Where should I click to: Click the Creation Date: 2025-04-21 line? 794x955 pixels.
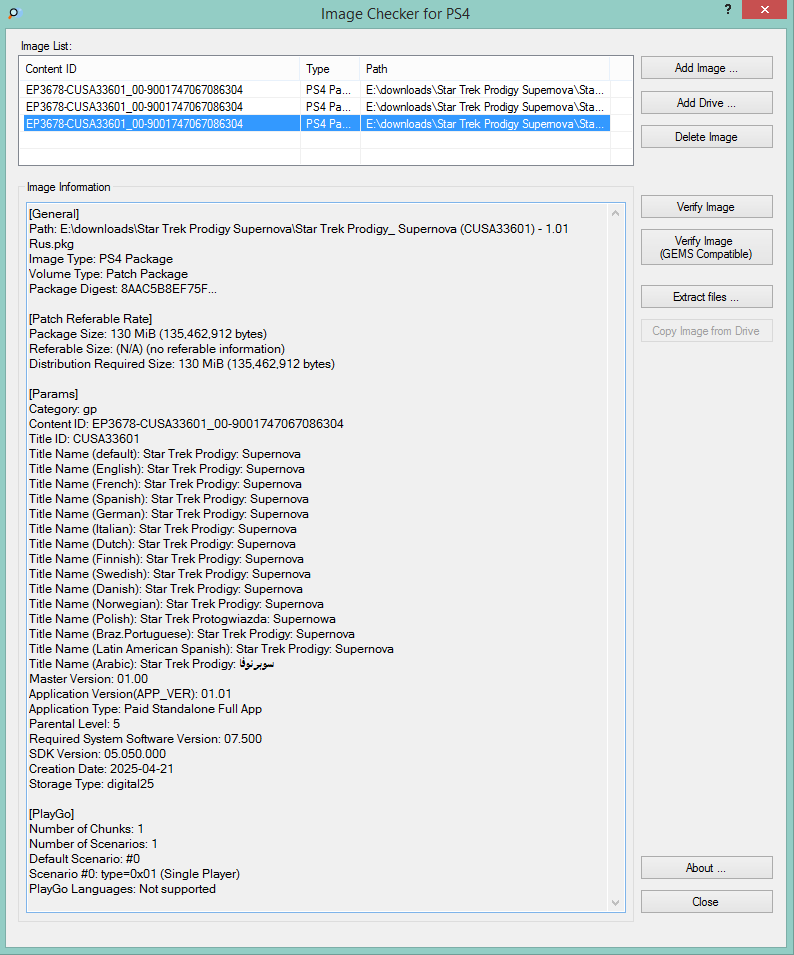coord(101,769)
